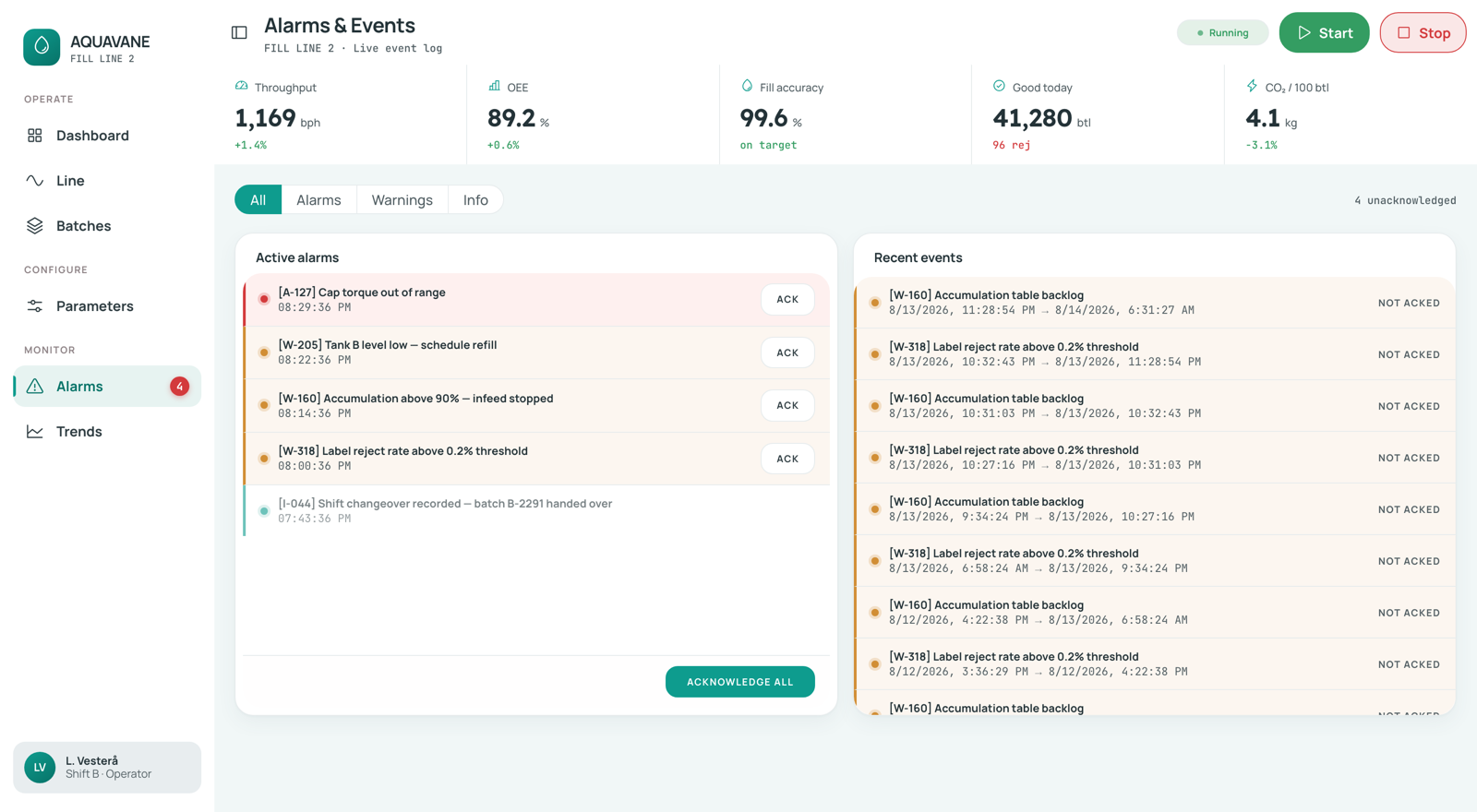The height and width of the screenshot is (812, 1477).
Task: Click the Fill accuracy 99.6 % value
Action: click(771, 118)
